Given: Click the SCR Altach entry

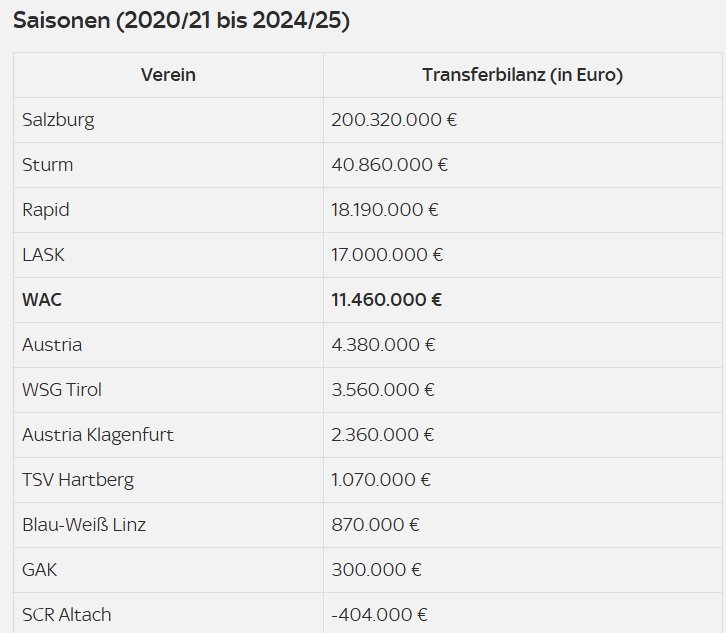Looking at the screenshot, I should [x=66, y=615].
